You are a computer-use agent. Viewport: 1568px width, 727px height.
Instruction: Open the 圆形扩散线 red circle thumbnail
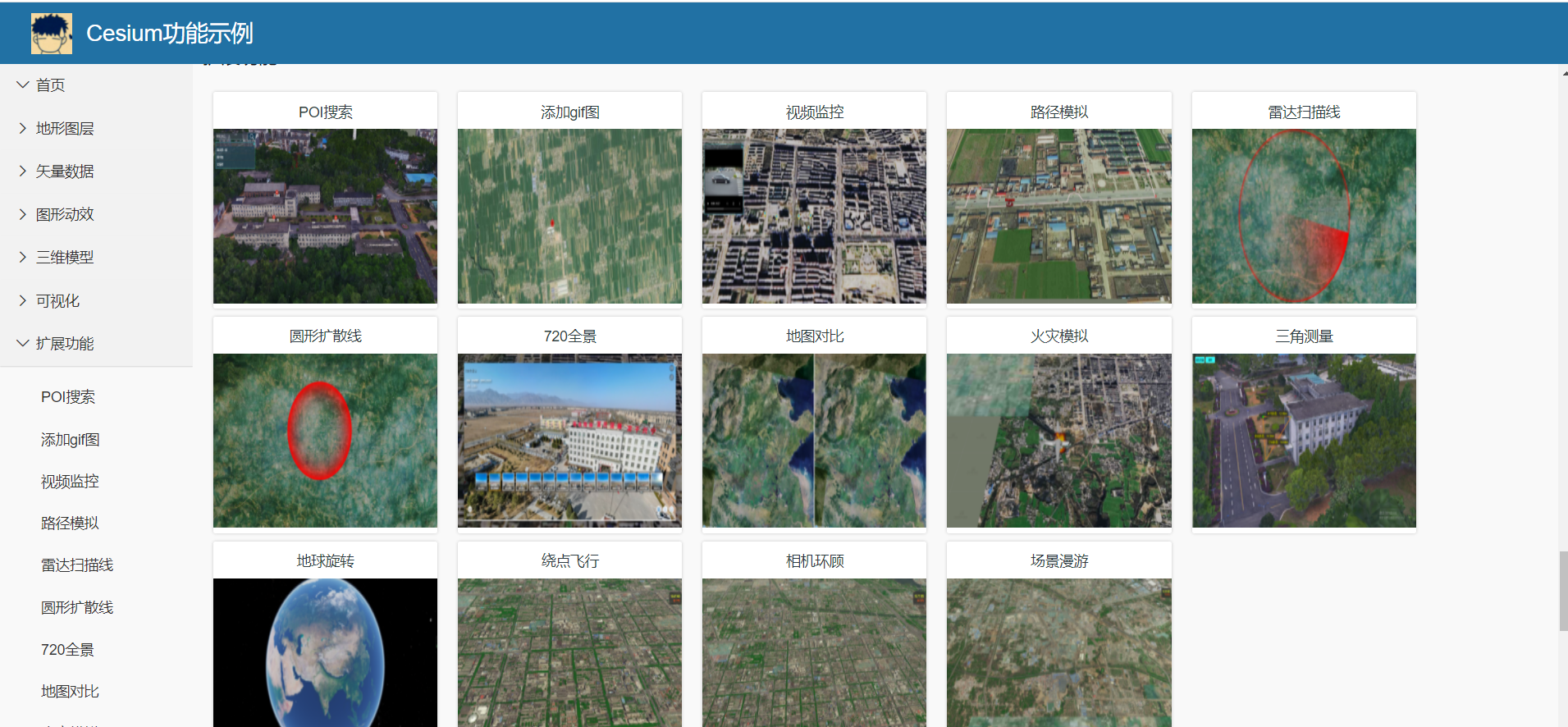click(x=325, y=441)
